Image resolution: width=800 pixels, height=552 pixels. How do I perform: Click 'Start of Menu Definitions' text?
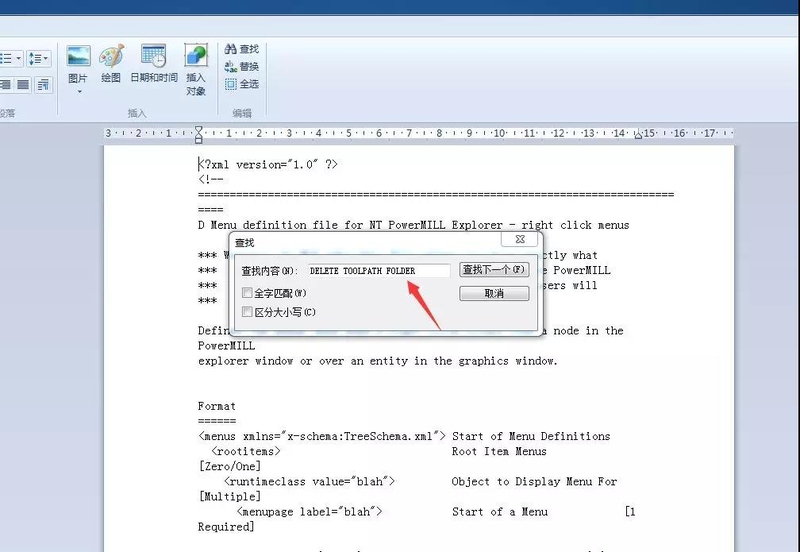click(x=531, y=436)
